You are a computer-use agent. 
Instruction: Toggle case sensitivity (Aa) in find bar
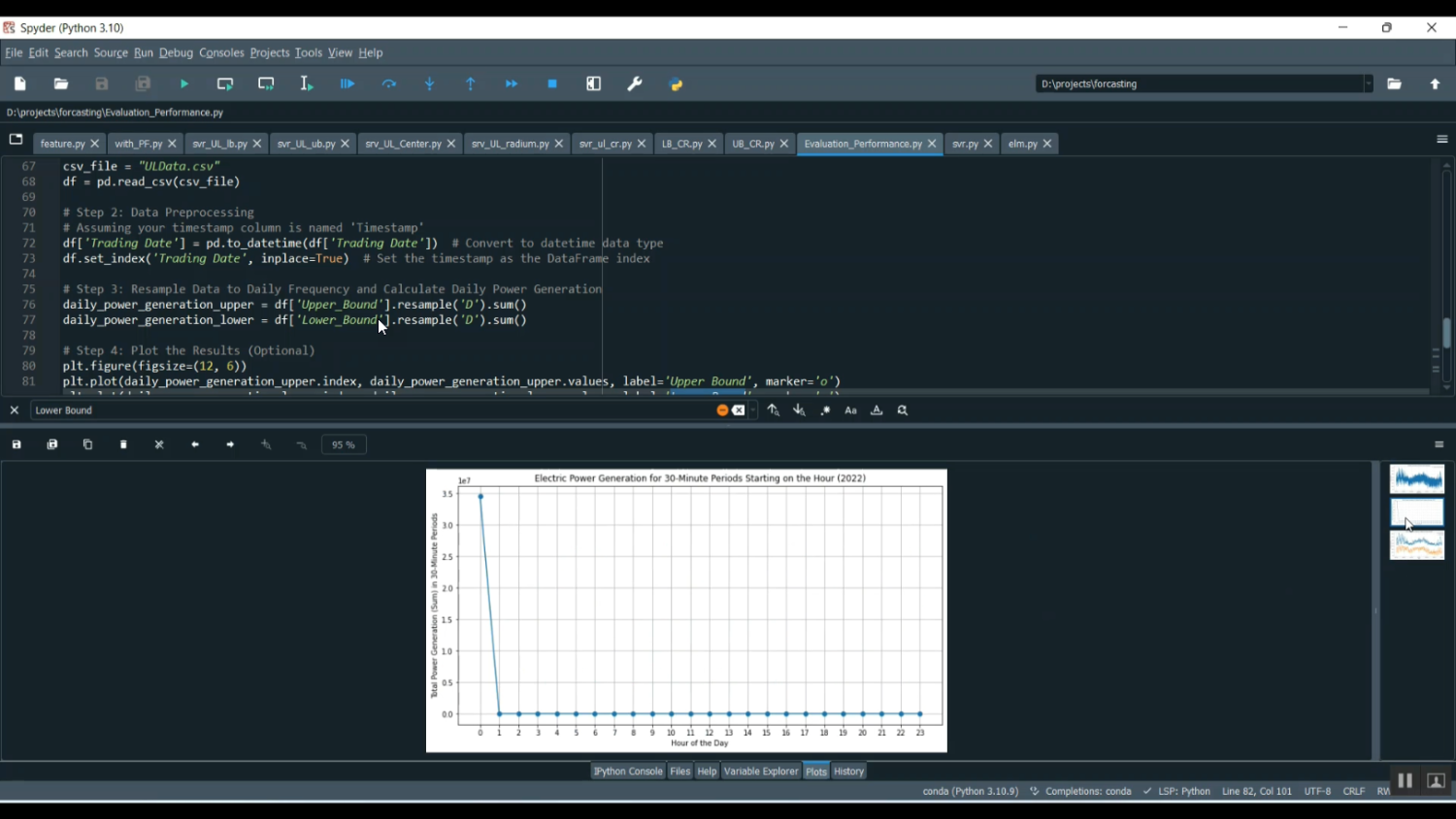850,410
